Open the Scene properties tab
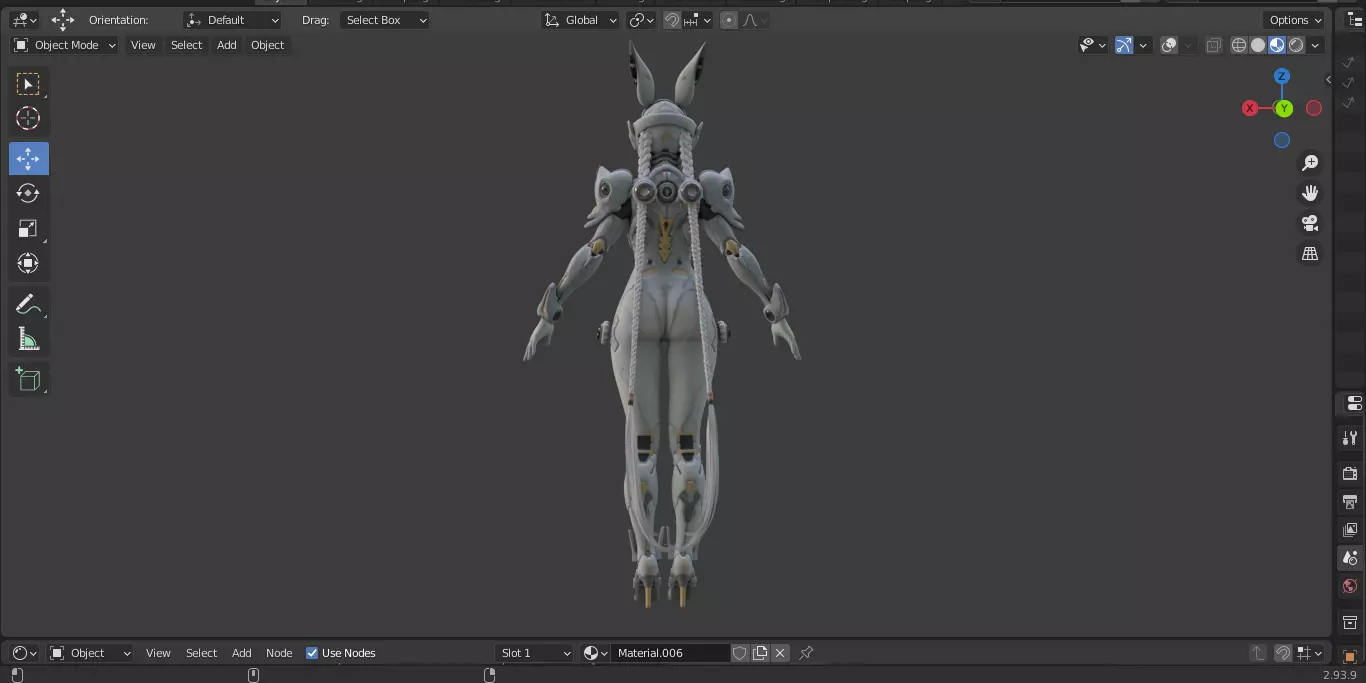 (x=1350, y=558)
